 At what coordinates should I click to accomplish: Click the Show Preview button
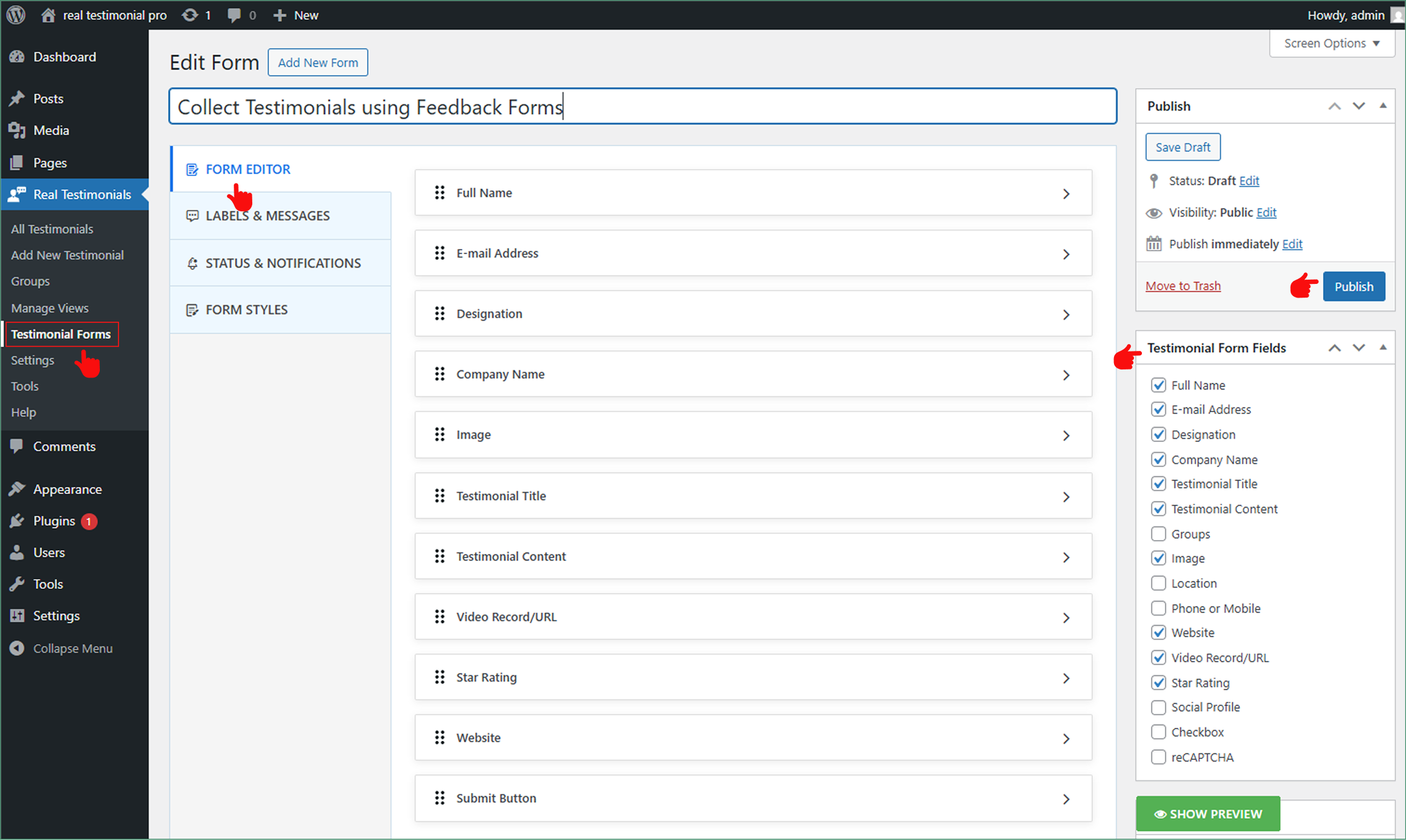click(x=1208, y=814)
